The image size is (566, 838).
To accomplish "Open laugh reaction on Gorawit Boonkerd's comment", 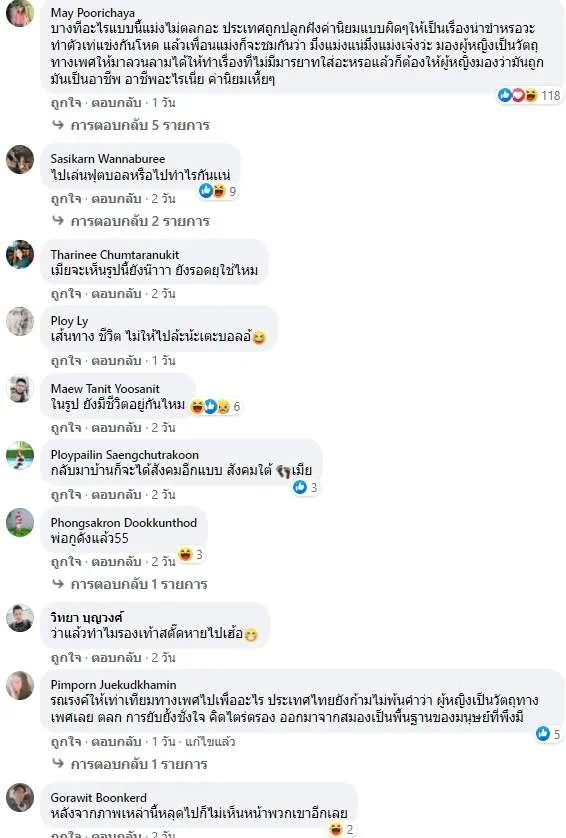I will [342, 829].
